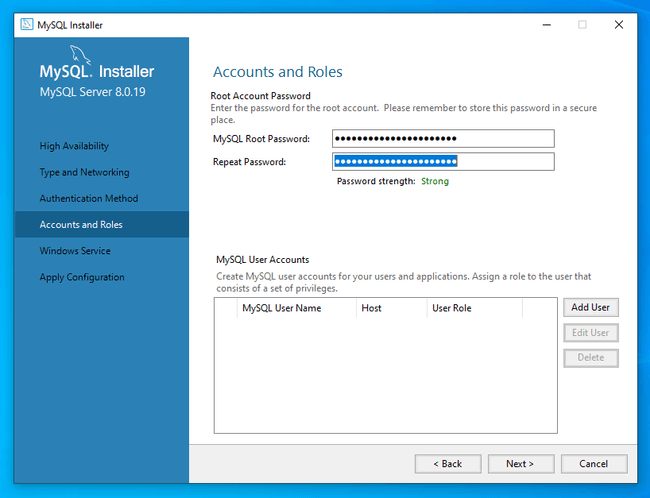Jump to the Windows Service step
Image resolution: width=650 pixels, height=498 pixels.
click(x=75, y=251)
